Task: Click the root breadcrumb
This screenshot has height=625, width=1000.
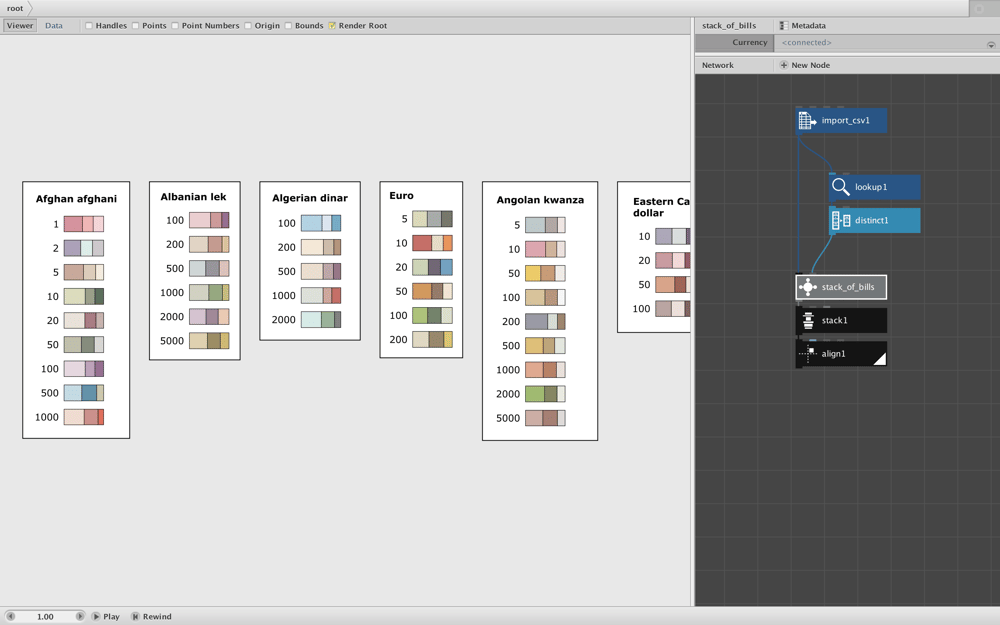Action: pyautogui.click(x=15, y=8)
